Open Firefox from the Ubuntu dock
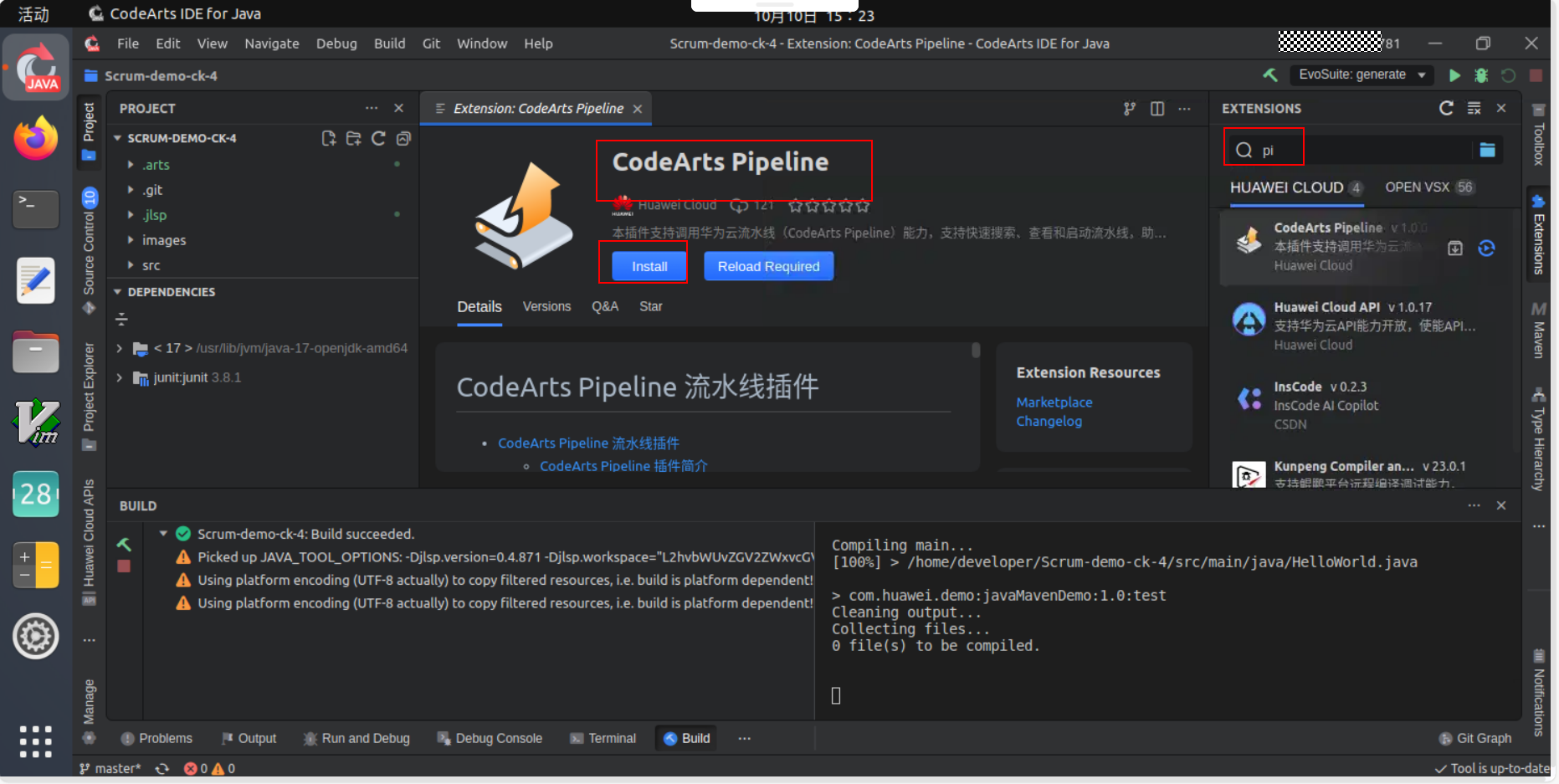1559x784 pixels. pos(36,139)
